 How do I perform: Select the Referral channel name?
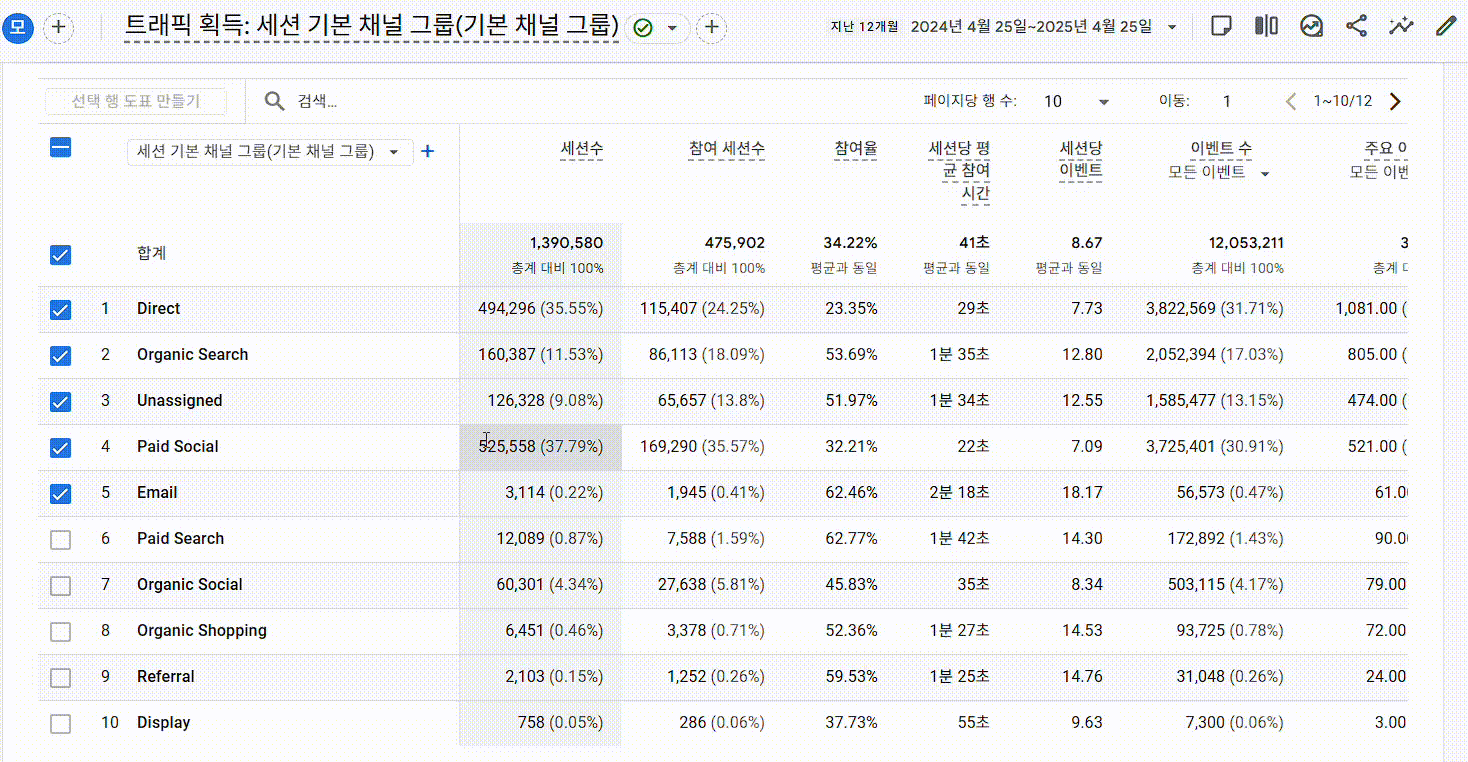click(166, 677)
